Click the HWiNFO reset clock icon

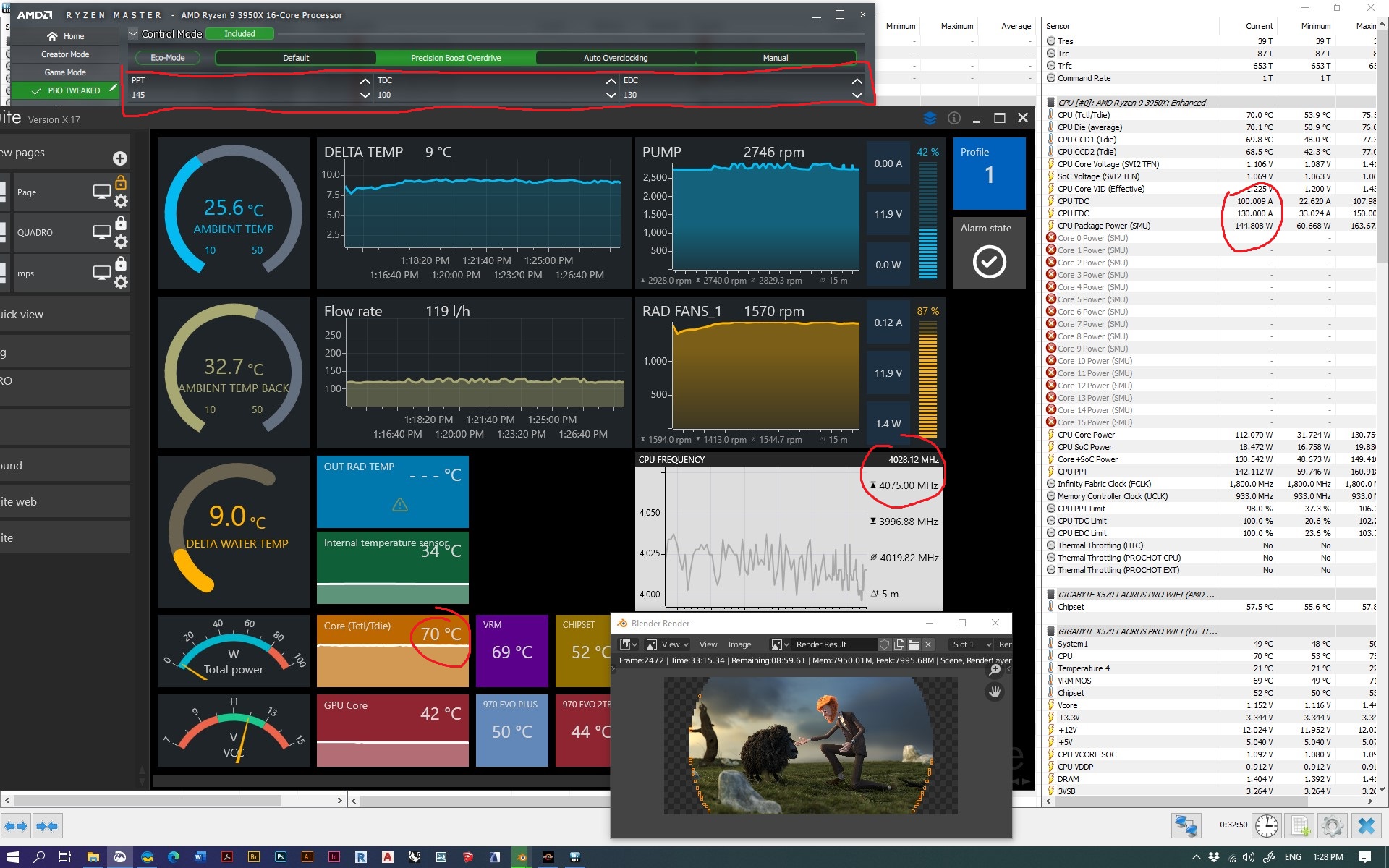pos(1266,825)
